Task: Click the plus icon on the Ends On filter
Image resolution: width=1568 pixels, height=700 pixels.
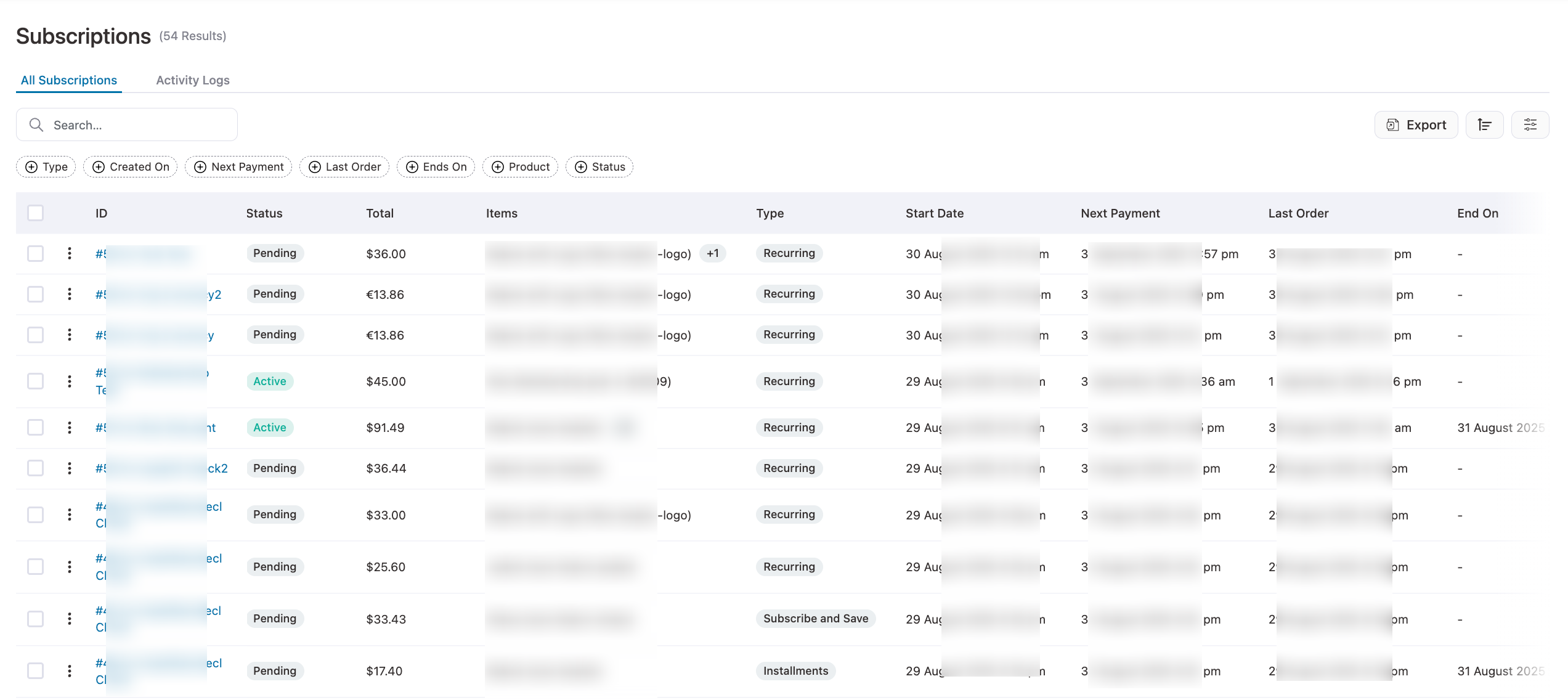Action: tap(412, 166)
